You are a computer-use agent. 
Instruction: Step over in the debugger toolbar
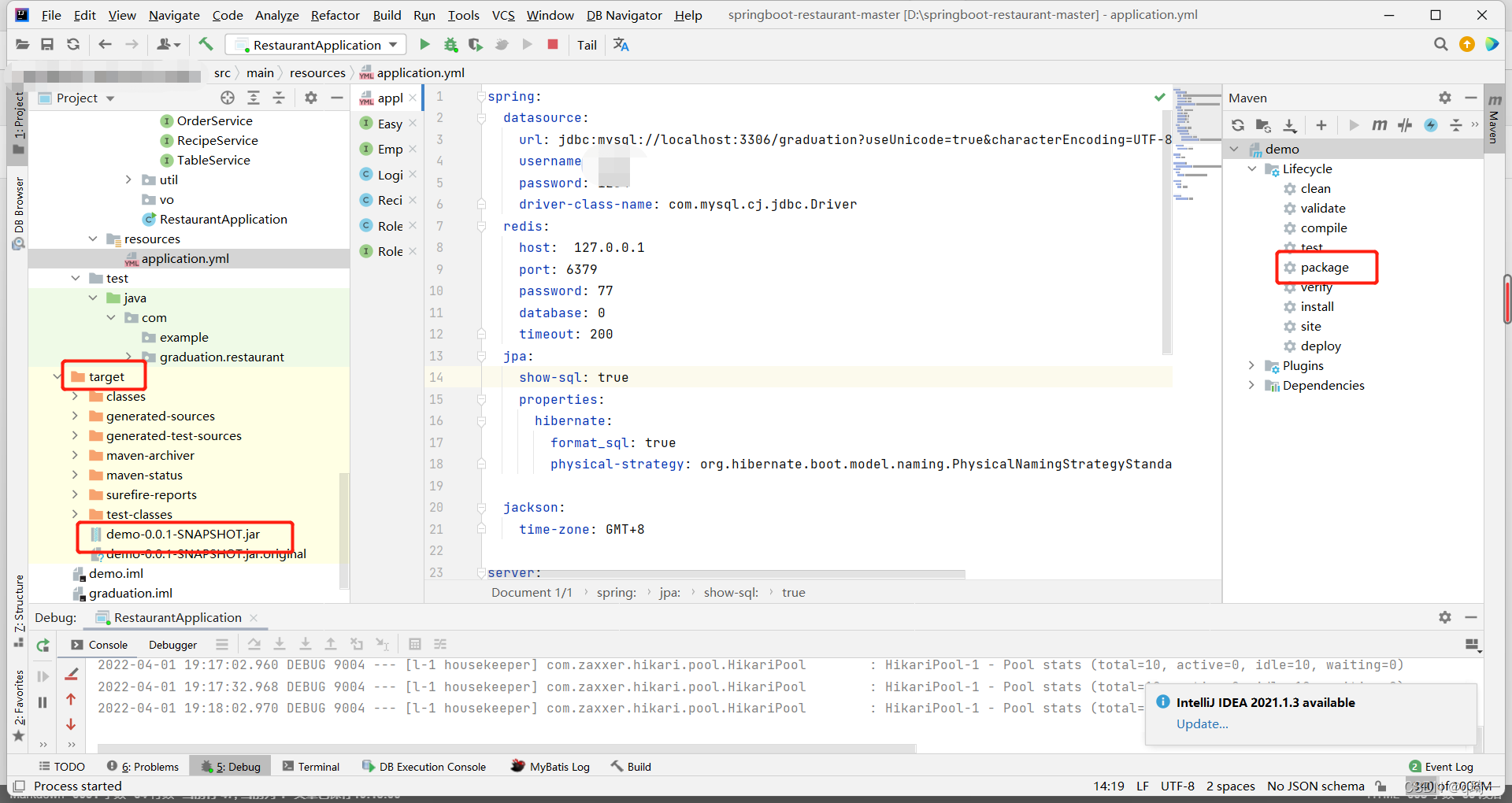254,644
